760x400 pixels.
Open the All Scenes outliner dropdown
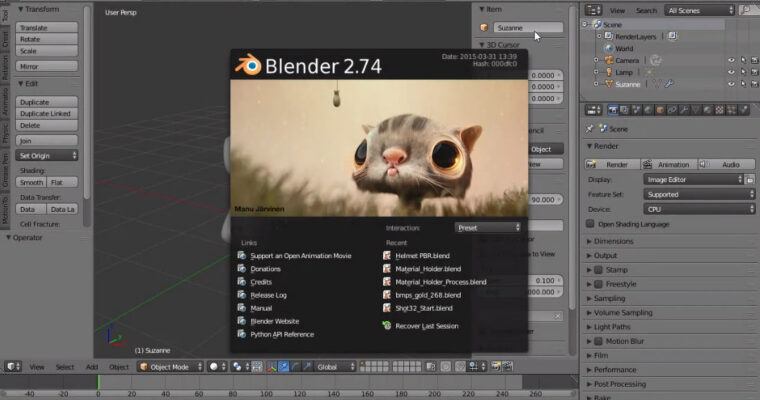click(699, 10)
